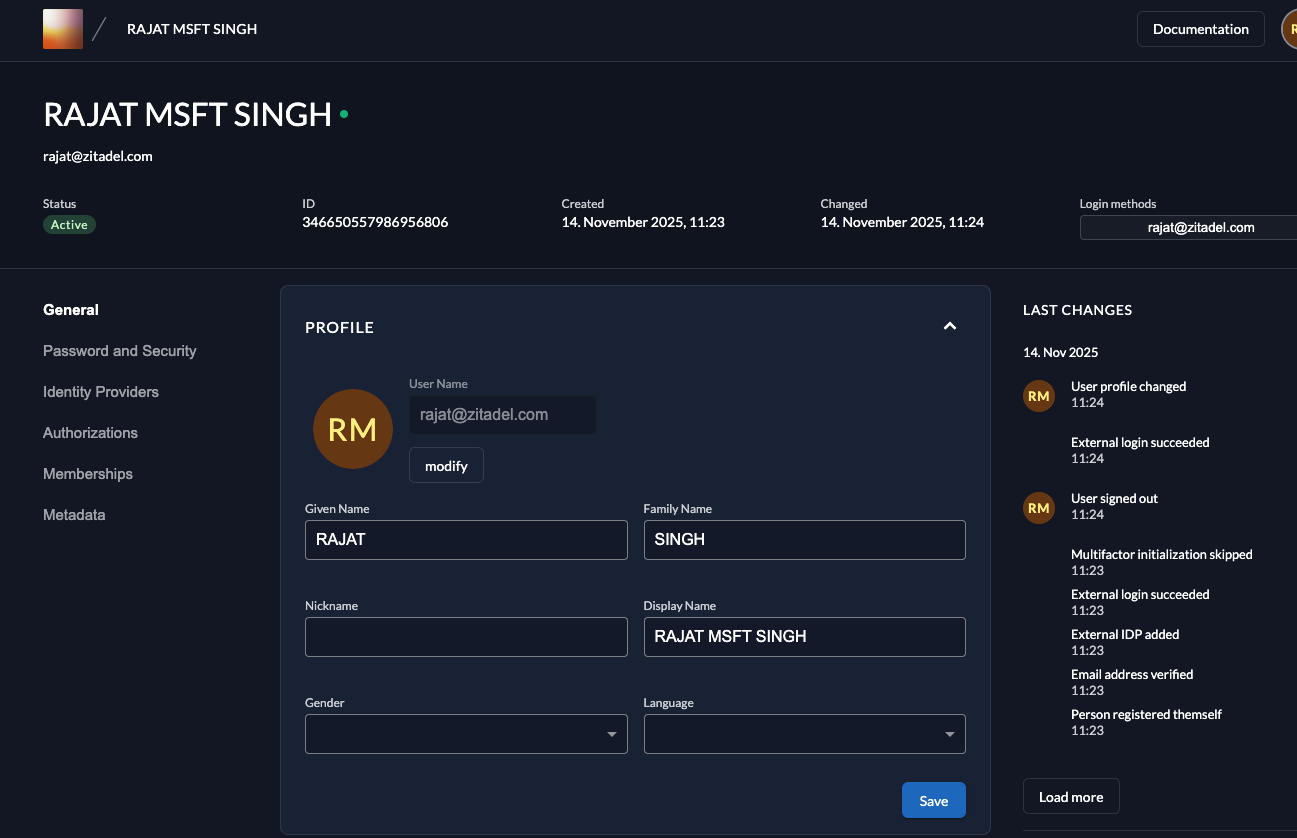
Task: Select the General sidebar item
Action: tap(71, 310)
